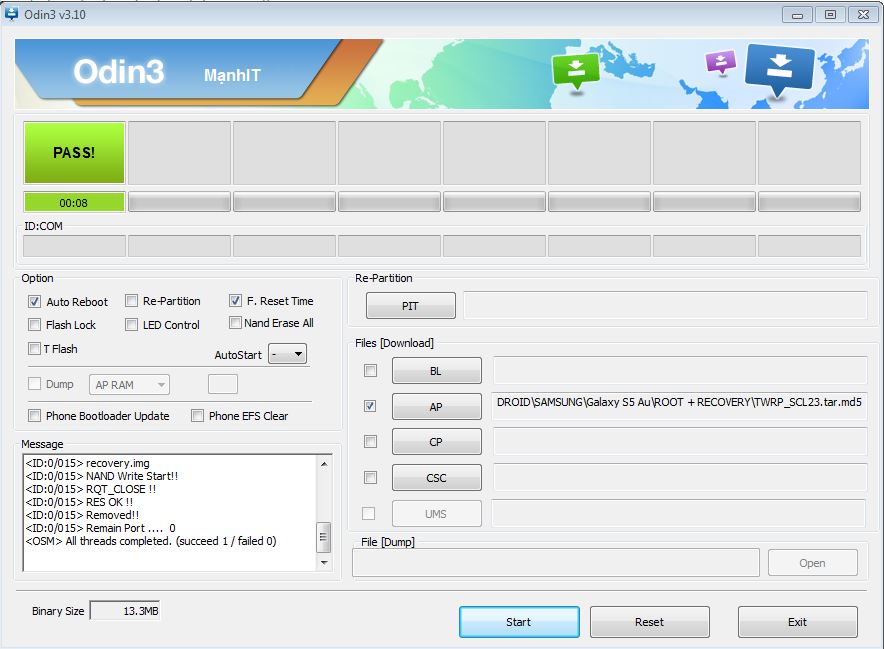Click the blue download bubble icon in banner

779,69
